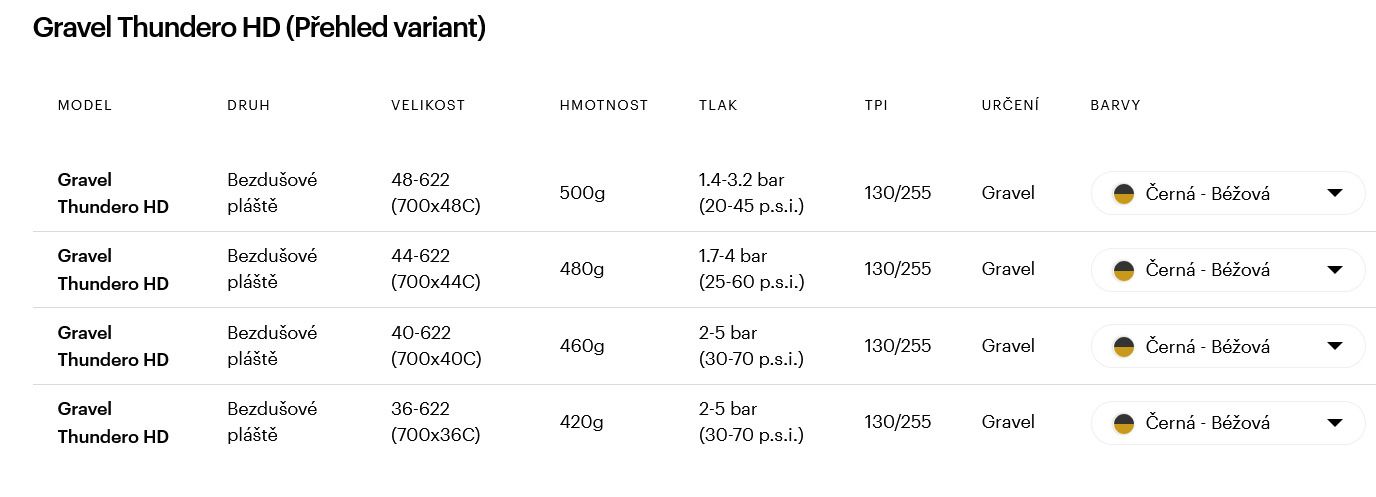Screen dimensions: 1376x497
Task: Click the dropdown arrow in the 700x48C row
Action: click(1334, 193)
